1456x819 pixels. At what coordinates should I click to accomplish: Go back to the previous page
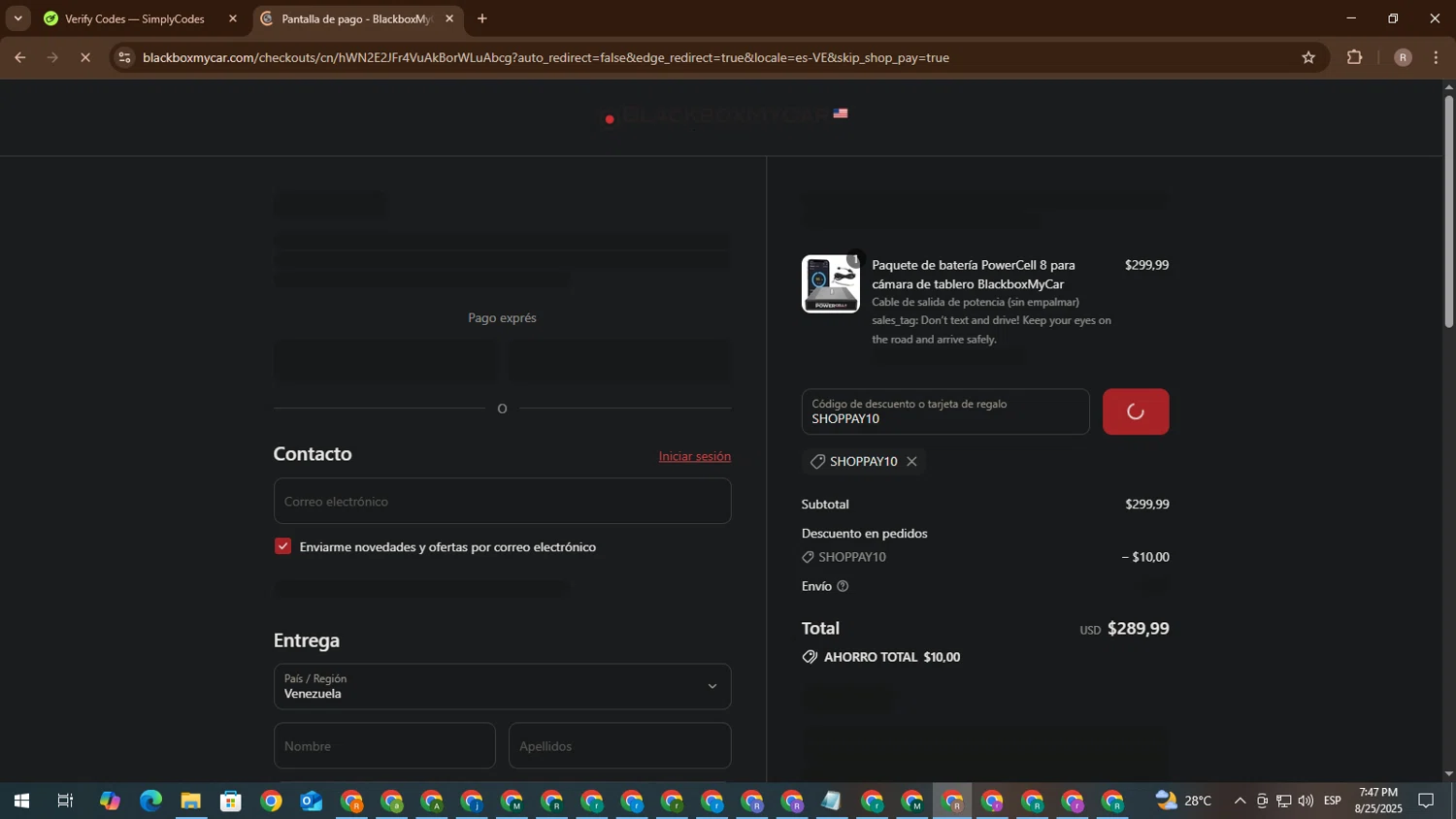[x=19, y=58]
